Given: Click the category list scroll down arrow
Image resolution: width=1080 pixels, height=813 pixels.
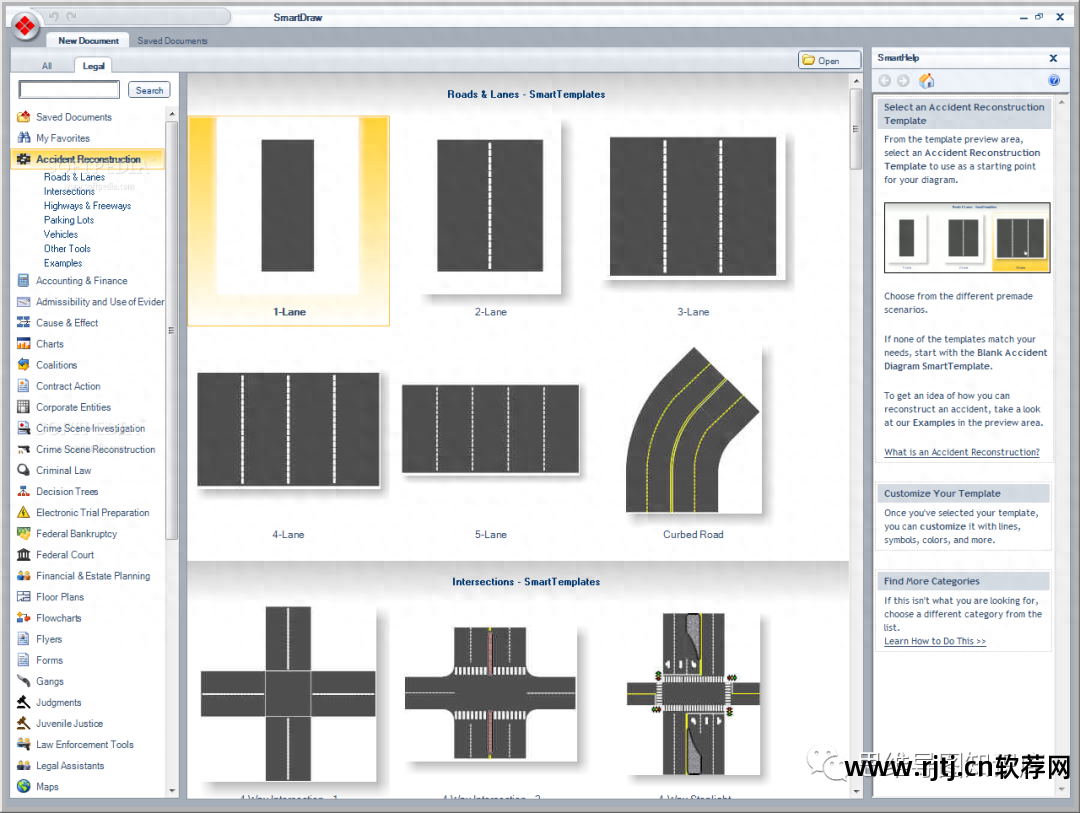Looking at the screenshot, I should [172, 791].
